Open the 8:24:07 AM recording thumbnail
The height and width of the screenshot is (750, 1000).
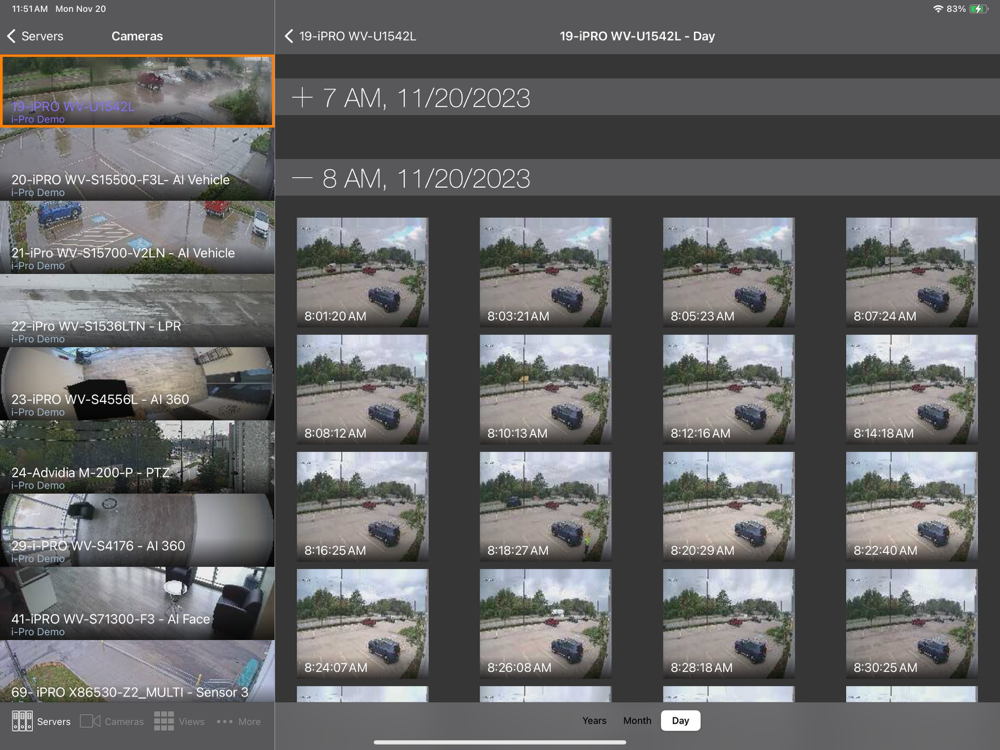(x=362, y=624)
